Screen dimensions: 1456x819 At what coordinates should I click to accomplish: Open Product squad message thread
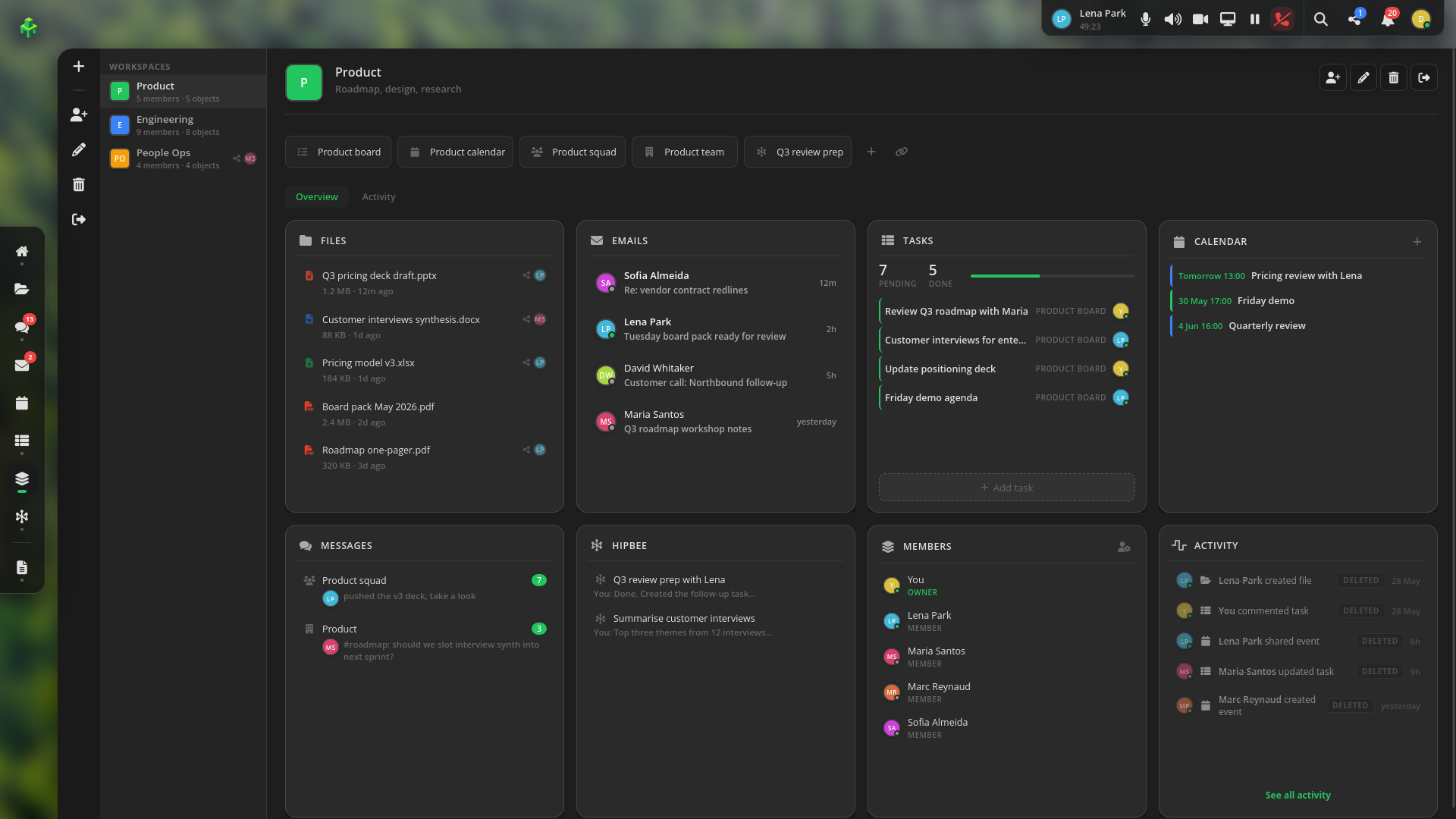[425, 588]
